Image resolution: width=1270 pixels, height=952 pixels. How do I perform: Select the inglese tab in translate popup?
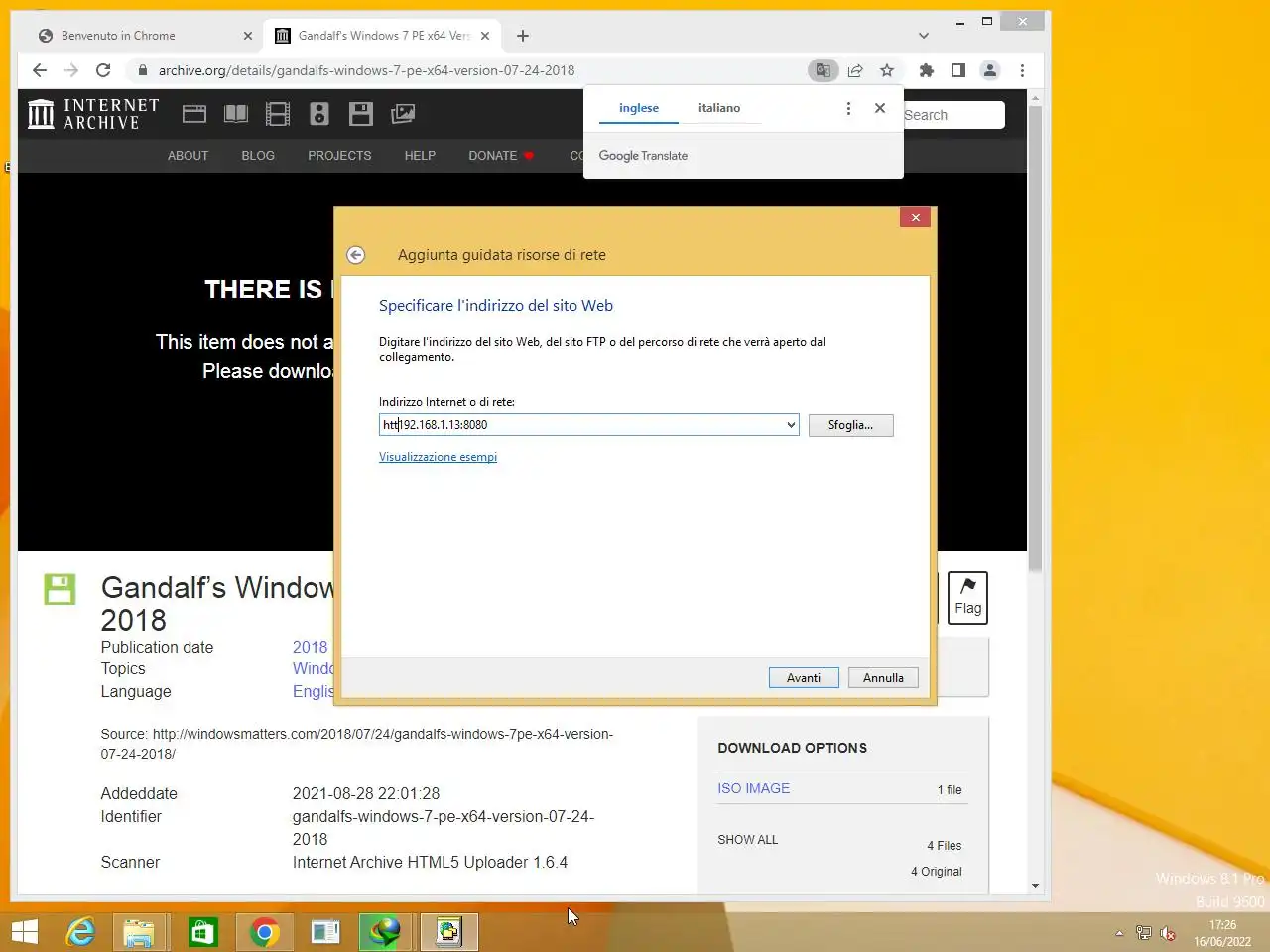coord(639,108)
